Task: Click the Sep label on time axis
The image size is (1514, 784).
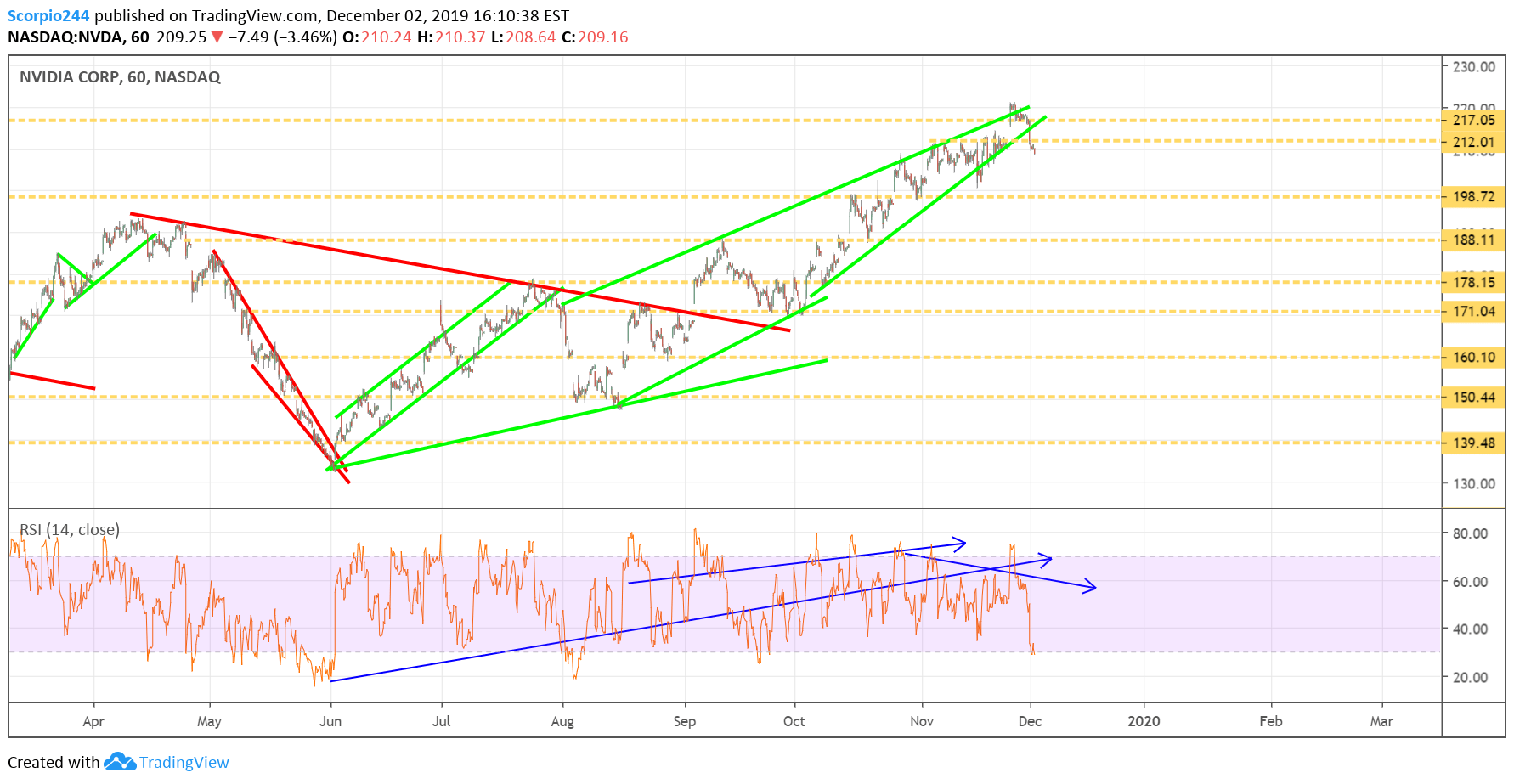Action: coord(685,721)
